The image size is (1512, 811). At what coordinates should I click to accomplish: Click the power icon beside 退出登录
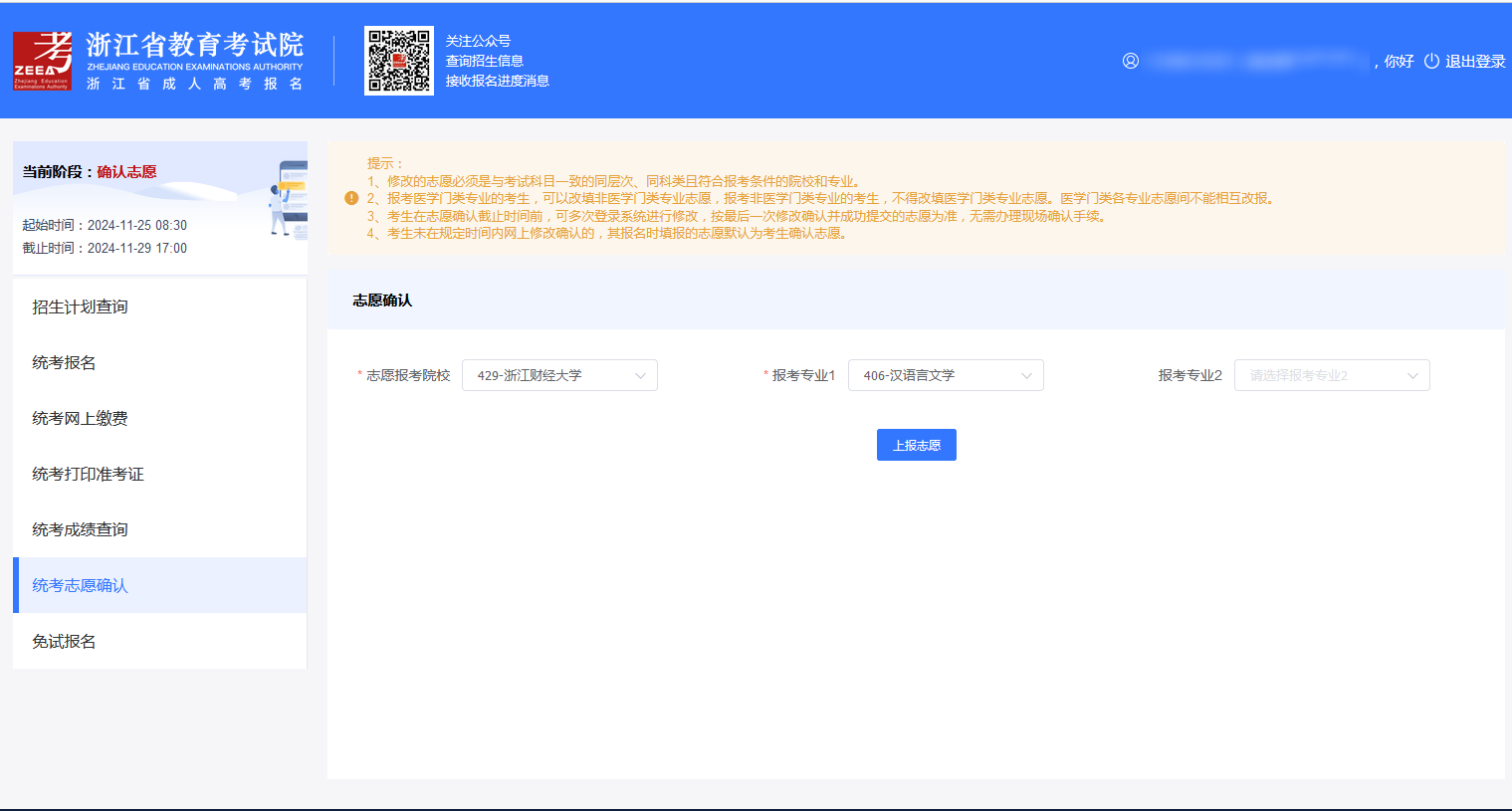tap(1431, 61)
